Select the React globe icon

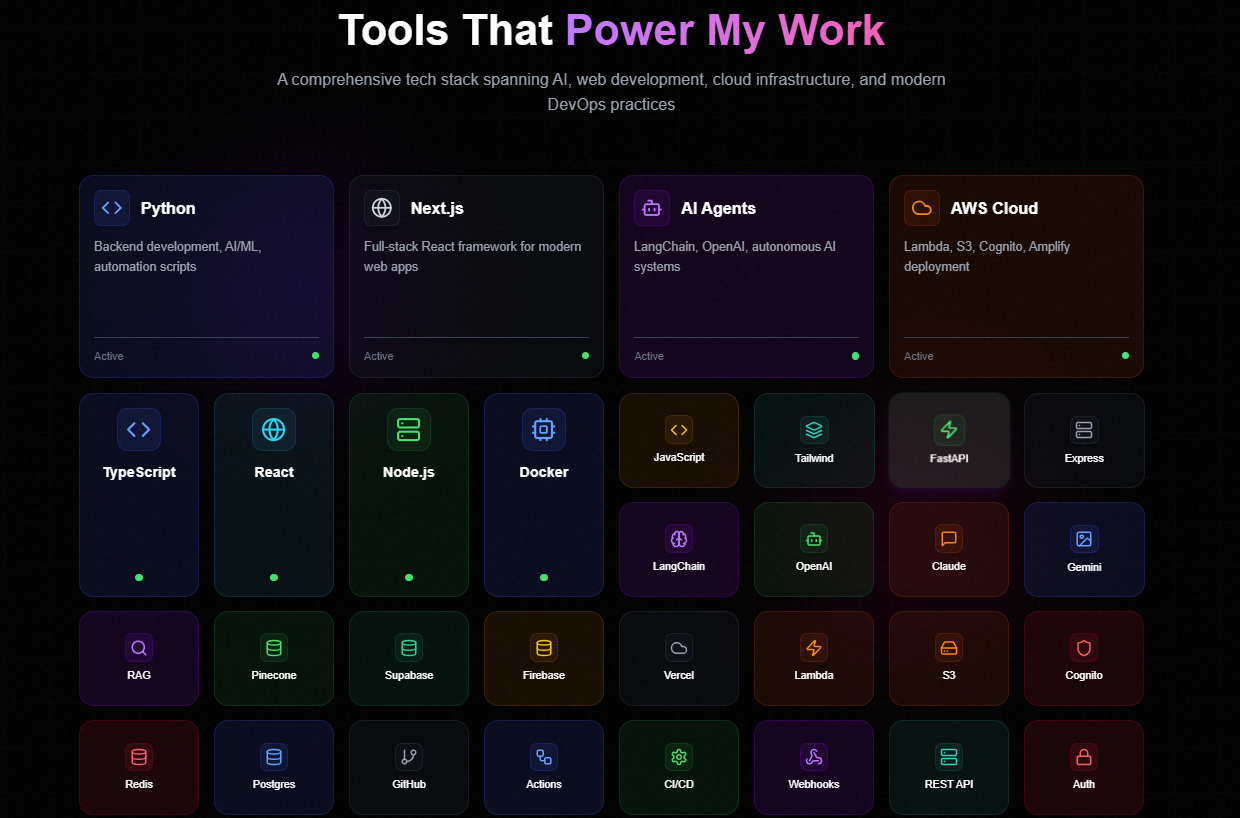point(273,429)
